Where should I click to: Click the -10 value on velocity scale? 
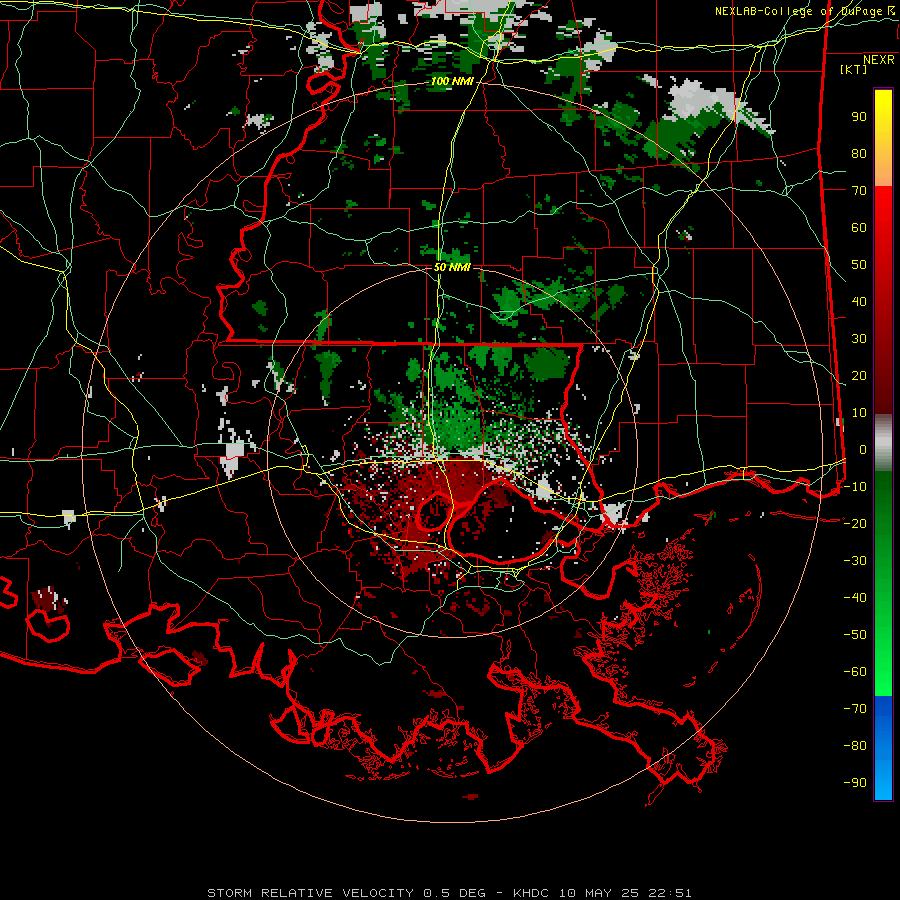[x=855, y=487]
